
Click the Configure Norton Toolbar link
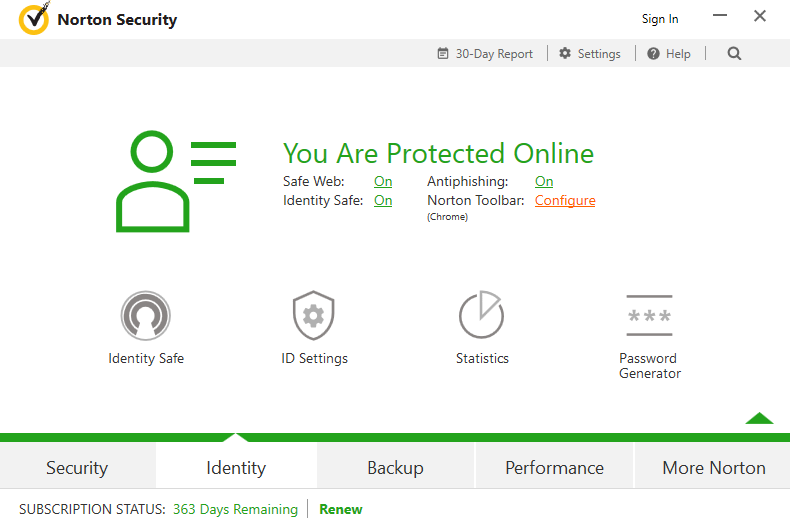(x=565, y=201)
